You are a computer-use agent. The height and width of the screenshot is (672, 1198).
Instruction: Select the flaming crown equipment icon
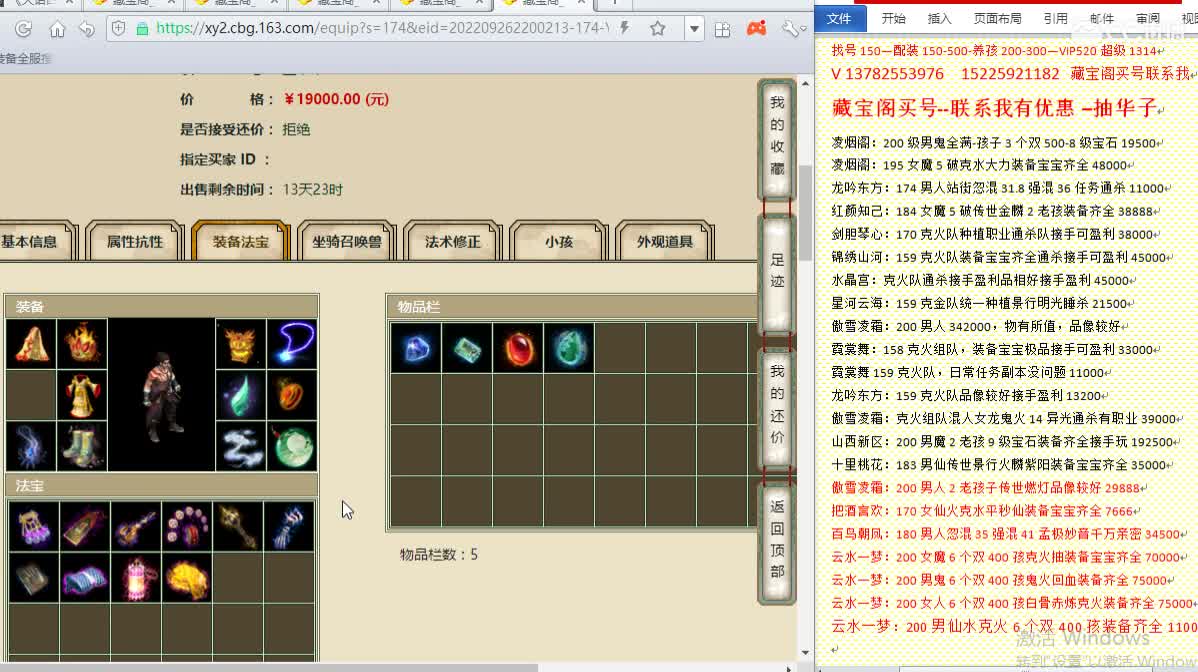82,344
